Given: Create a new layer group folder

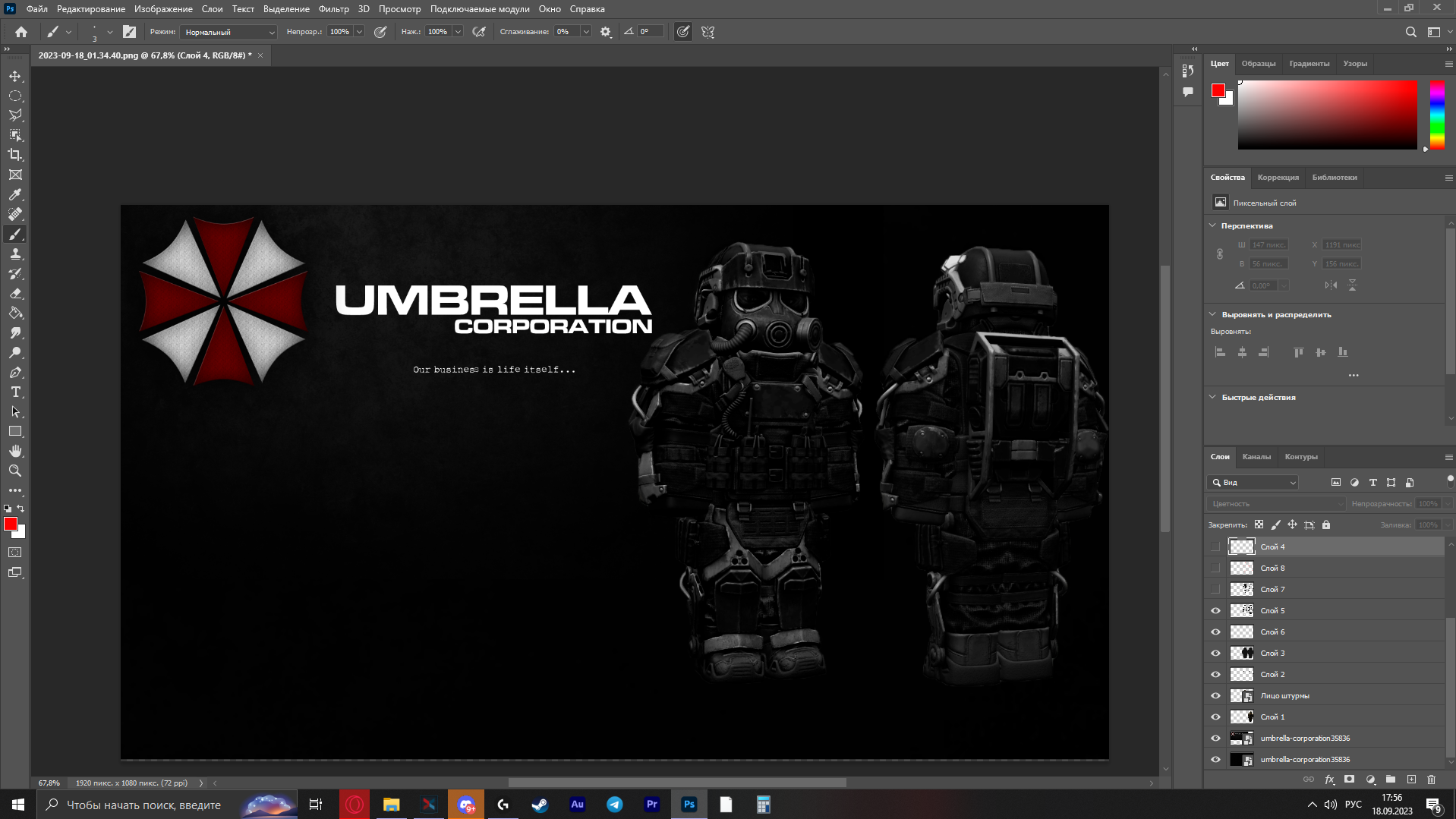Looking at the screenshot, I should coord(1391,780).
